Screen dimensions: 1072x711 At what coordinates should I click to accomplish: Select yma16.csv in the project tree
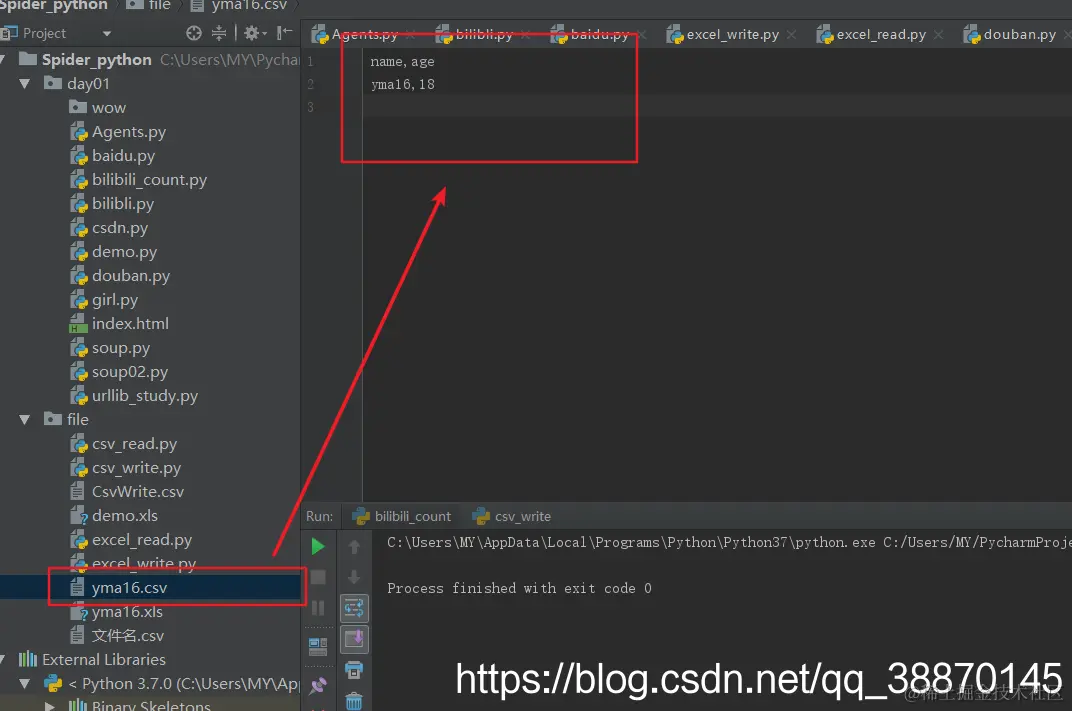(119, 588)
